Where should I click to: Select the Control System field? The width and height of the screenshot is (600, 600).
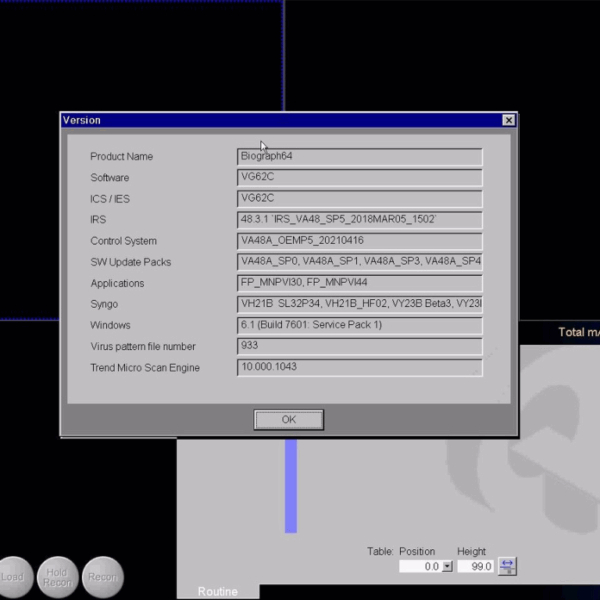(x=359, y=241)
